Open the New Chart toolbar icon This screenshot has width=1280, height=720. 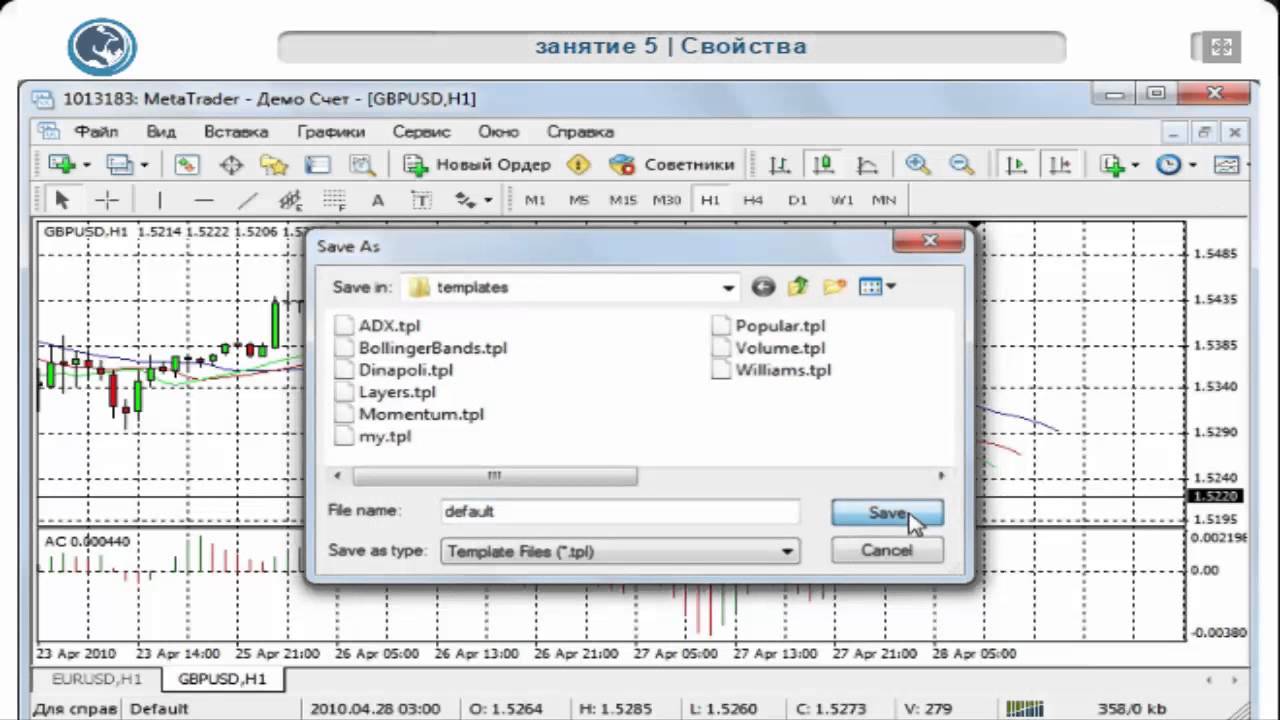click(62, 165)
